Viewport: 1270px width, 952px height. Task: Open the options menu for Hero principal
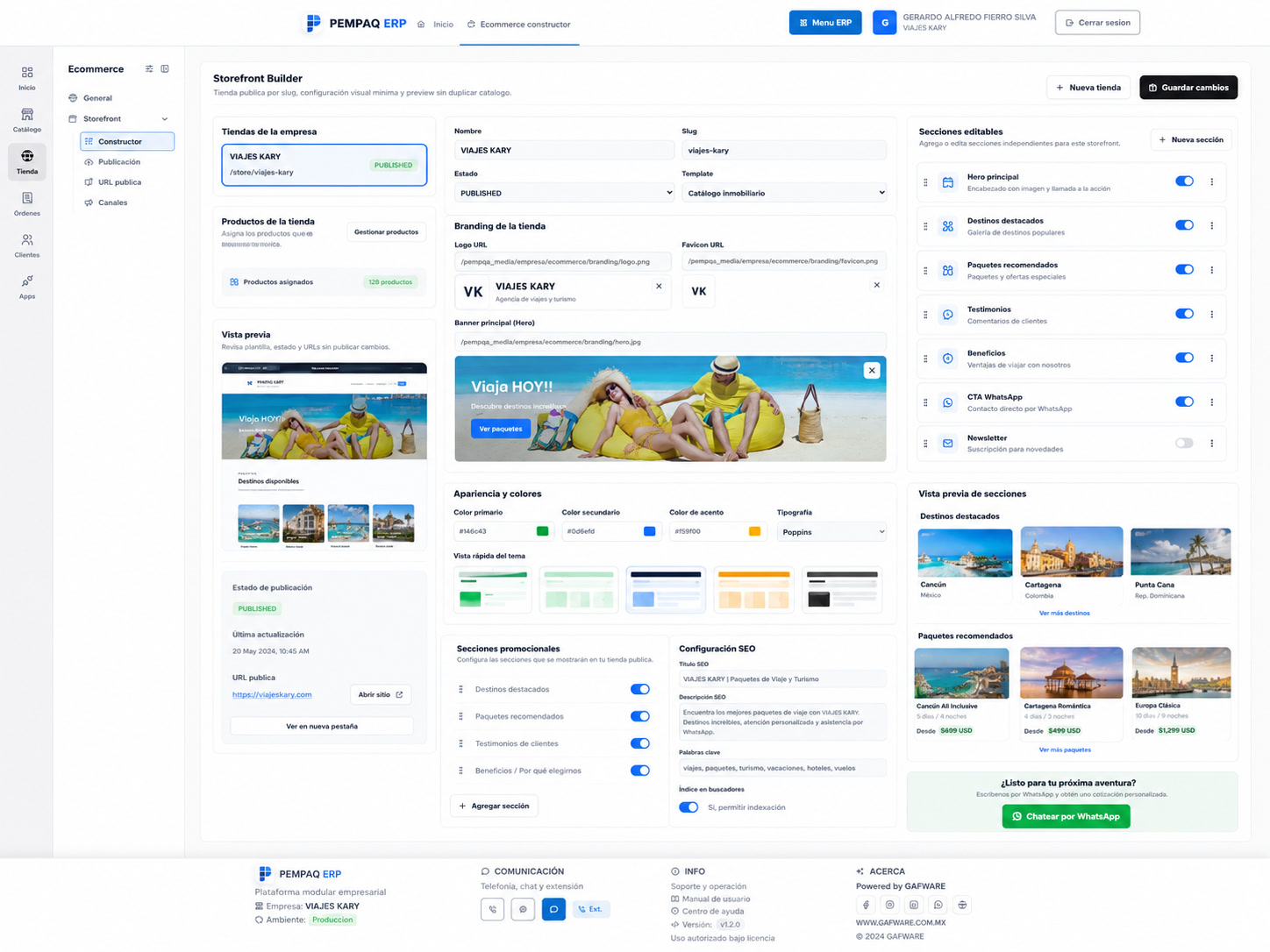point(1212,182)
